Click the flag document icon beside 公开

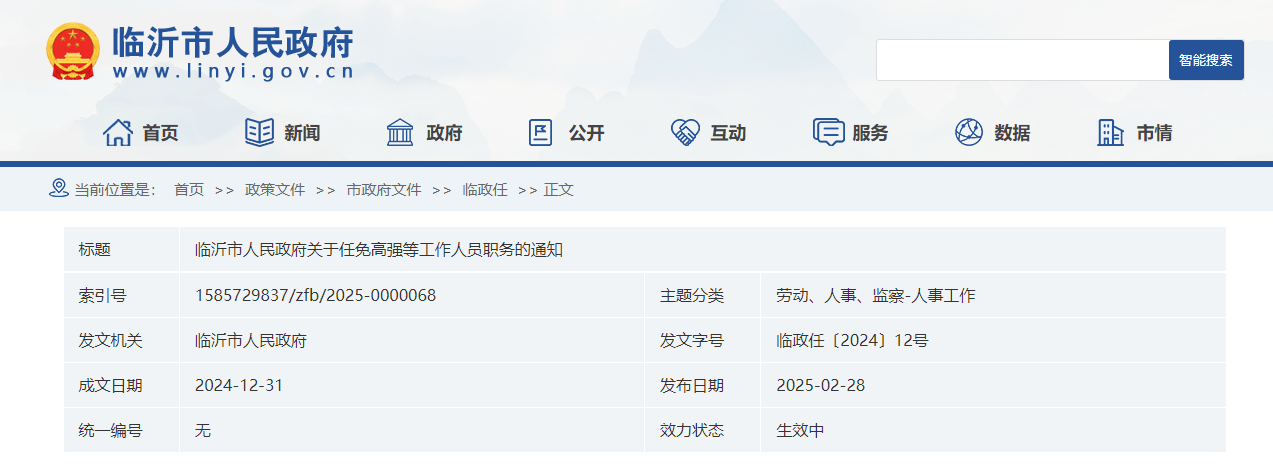click(541, 132)
